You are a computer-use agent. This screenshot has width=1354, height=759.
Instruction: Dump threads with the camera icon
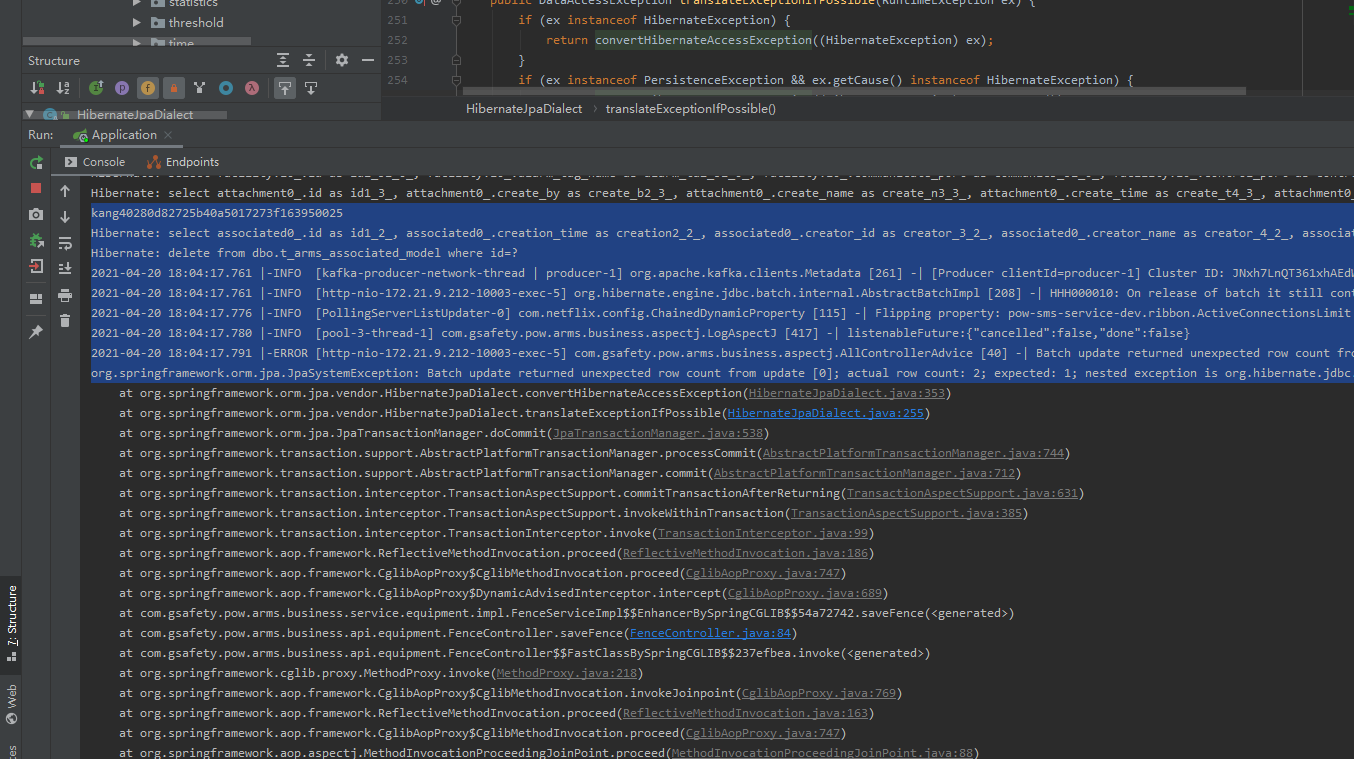[36, 214]
